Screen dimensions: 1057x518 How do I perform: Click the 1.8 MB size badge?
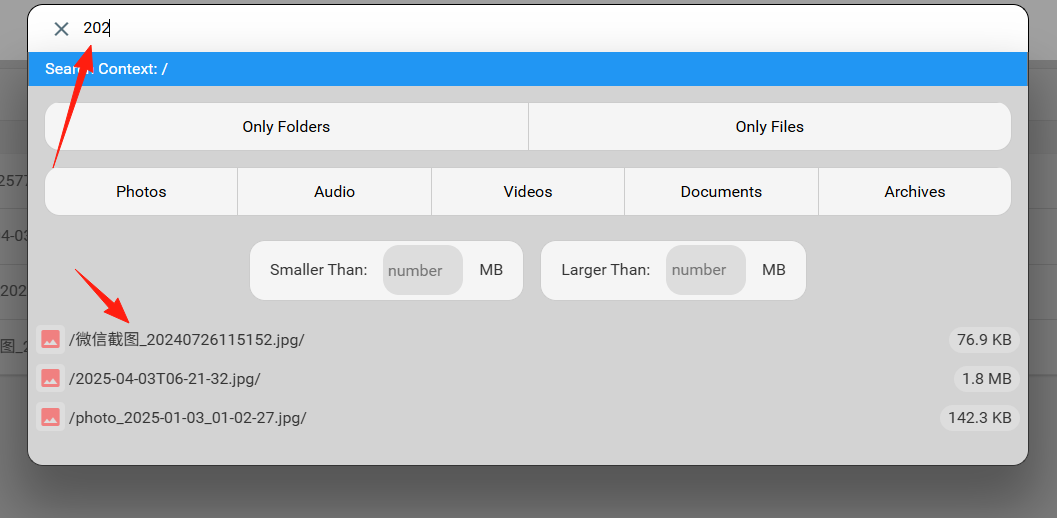[x=986, y=379]
